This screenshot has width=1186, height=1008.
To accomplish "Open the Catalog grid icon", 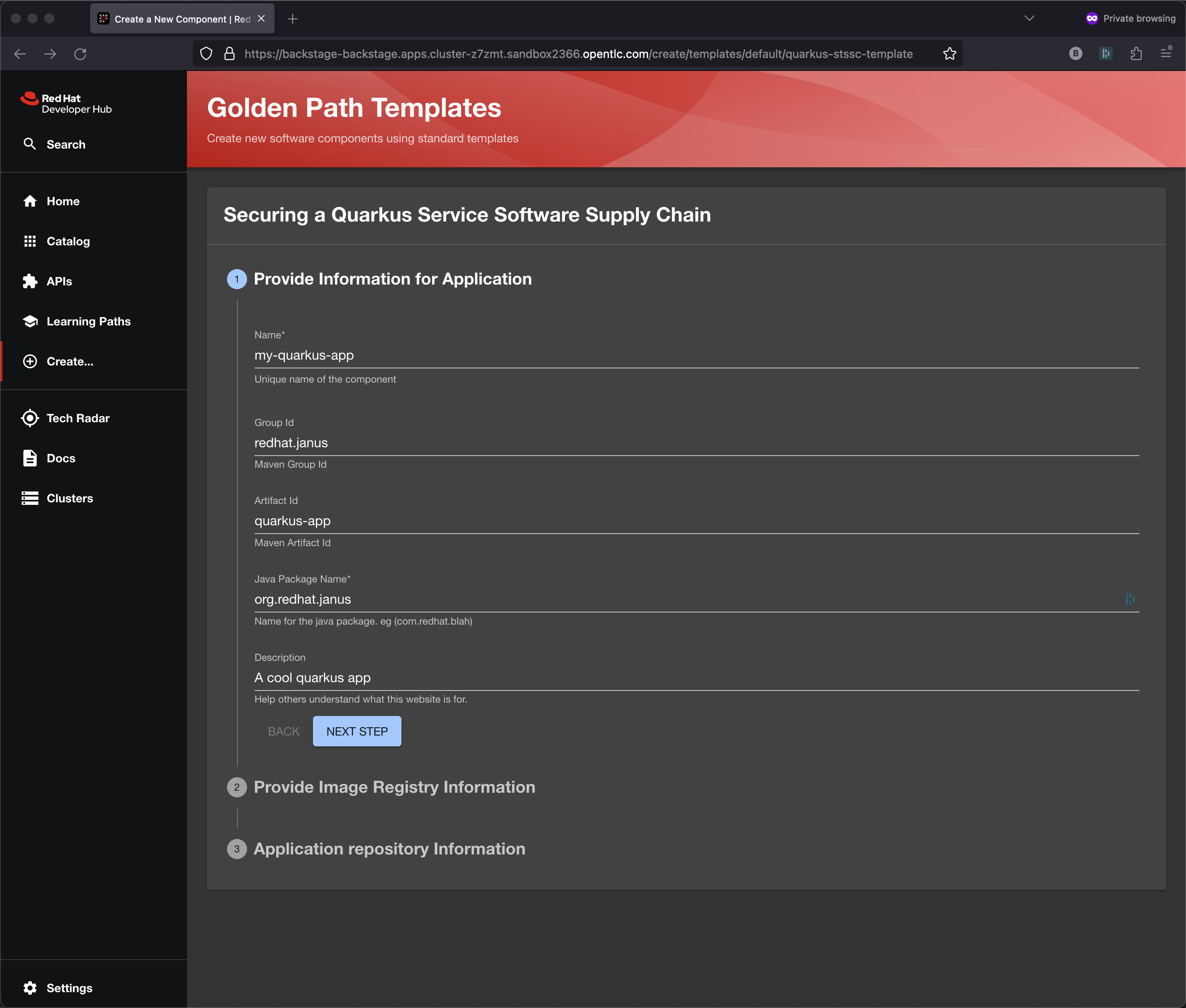I will point(30,241).
